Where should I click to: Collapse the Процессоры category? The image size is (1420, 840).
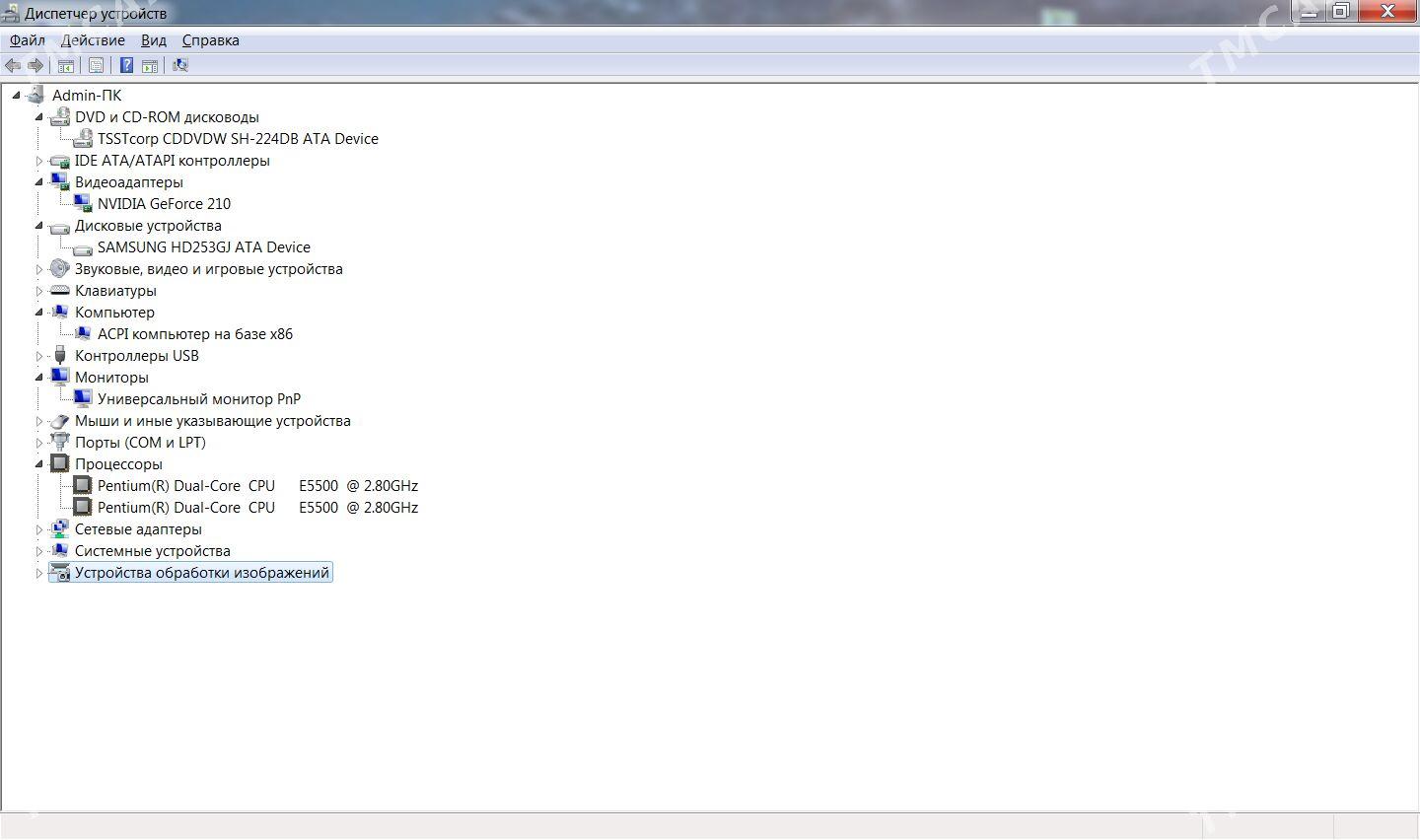39,464
